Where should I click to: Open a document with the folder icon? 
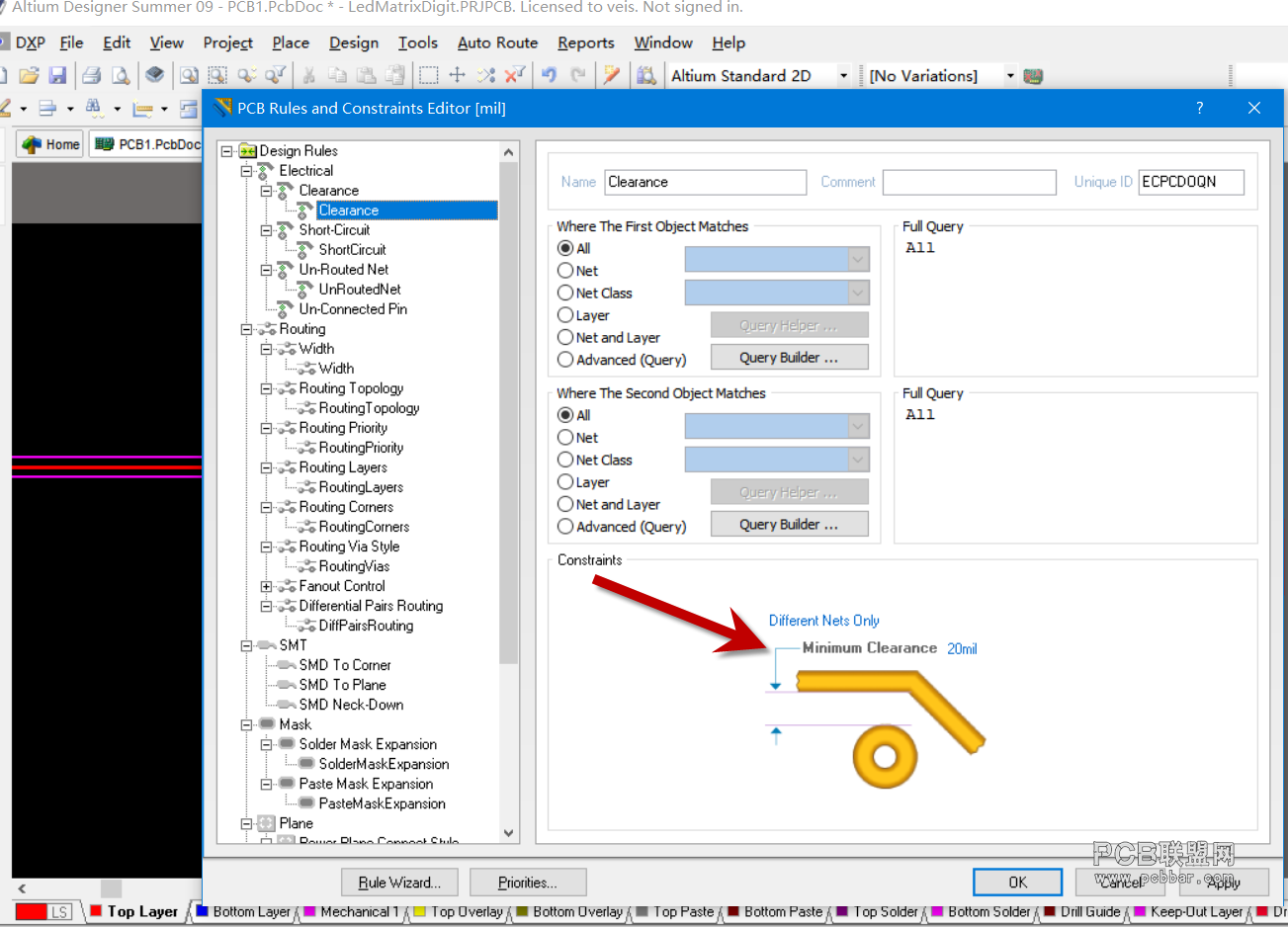tap(29, 75)
